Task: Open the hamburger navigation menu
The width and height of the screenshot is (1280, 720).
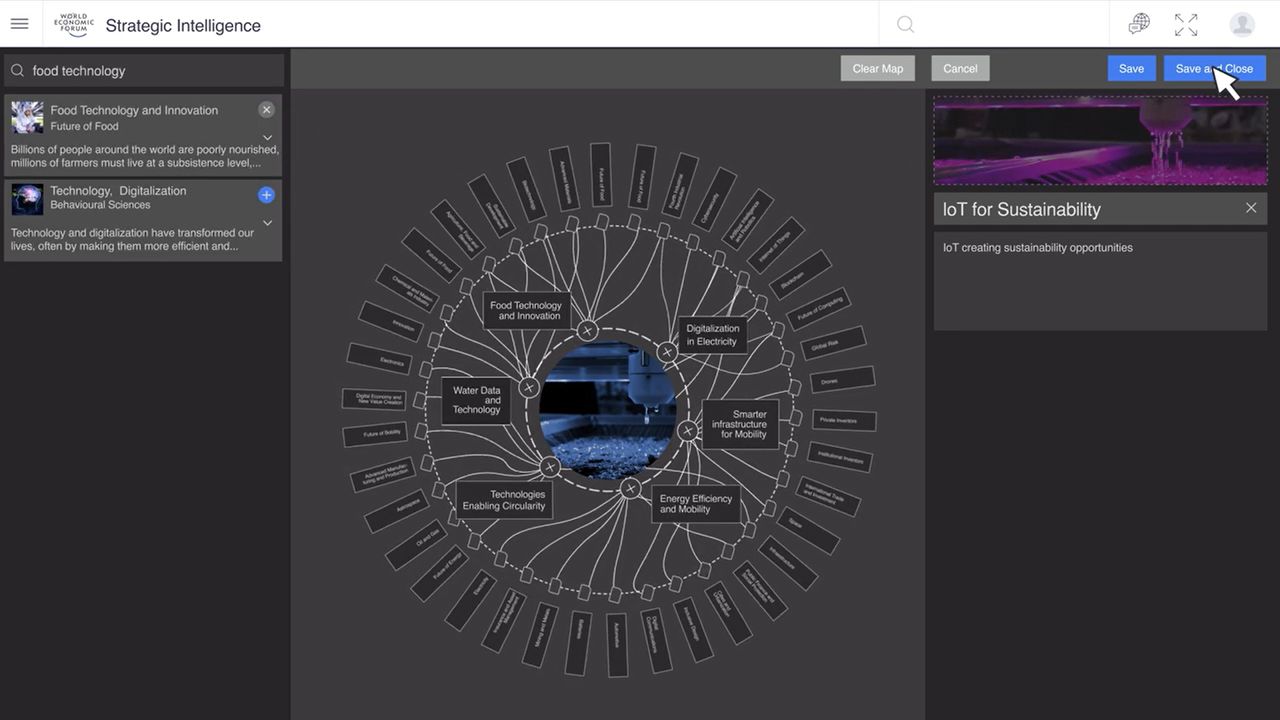Action: (x=20, y=24)
